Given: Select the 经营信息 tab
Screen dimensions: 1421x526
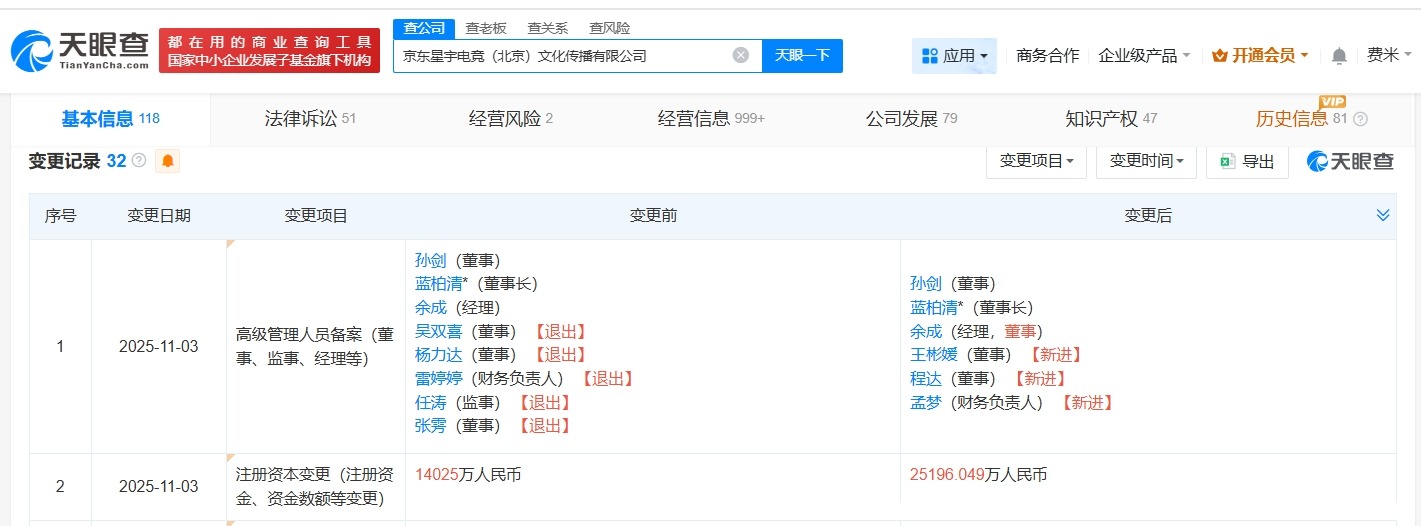Looking at the screenshot, I should tap(711, 119).
